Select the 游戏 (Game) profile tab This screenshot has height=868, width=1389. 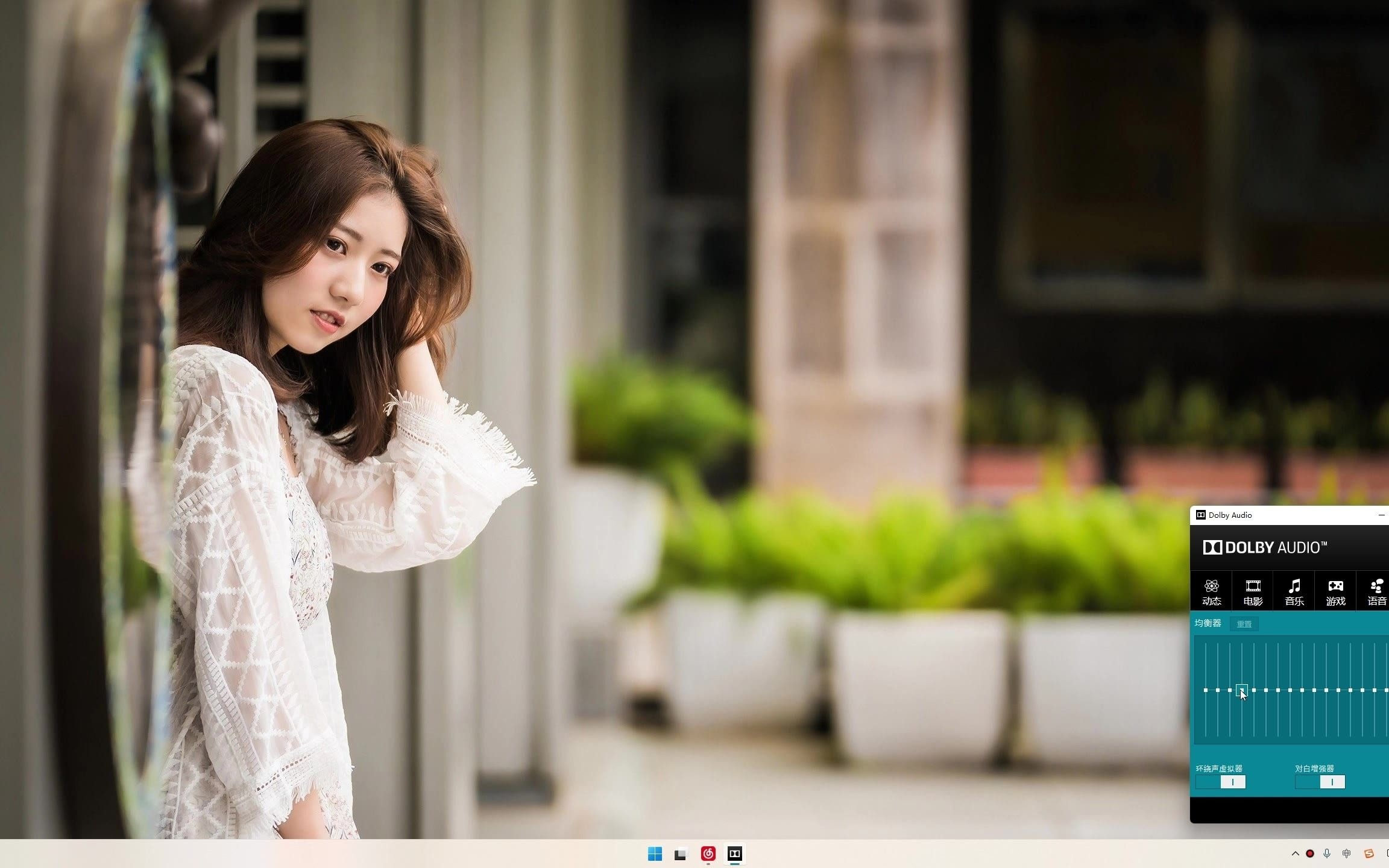pos(1335,591)
